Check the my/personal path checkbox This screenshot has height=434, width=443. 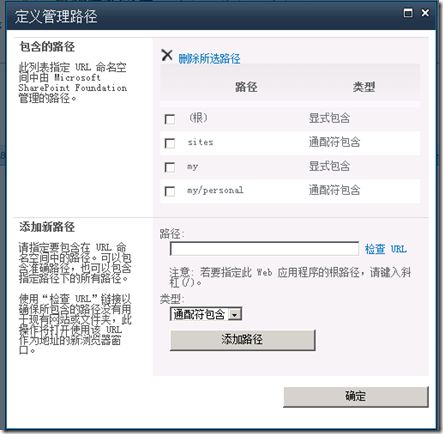pos(170,191)
